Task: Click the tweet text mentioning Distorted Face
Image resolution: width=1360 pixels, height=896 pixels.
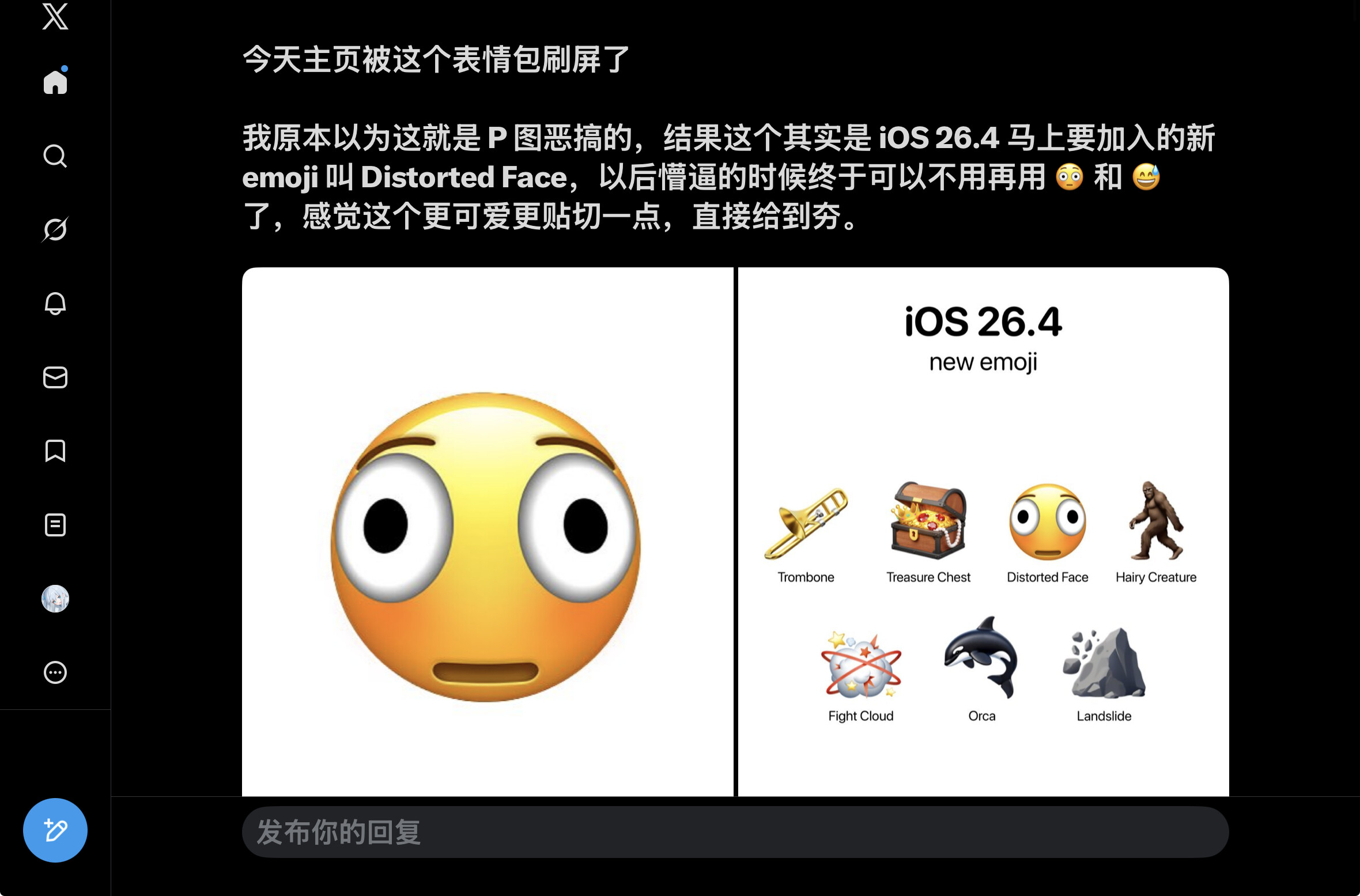Action: [x=729, y=177]
